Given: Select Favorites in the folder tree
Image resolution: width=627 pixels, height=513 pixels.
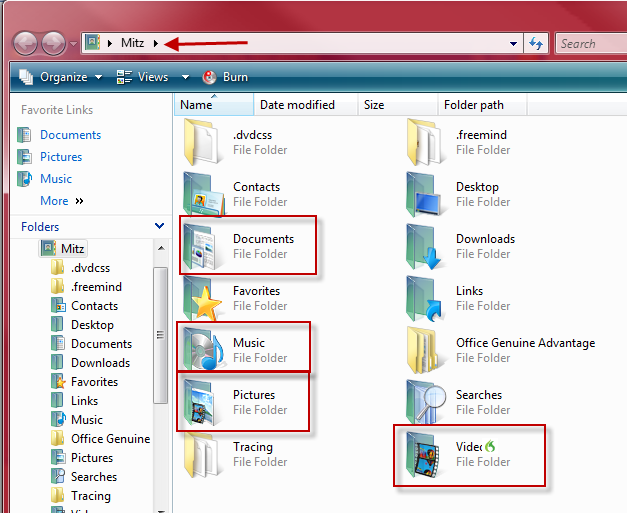Looking at the screenshot, I should point(94,382).
